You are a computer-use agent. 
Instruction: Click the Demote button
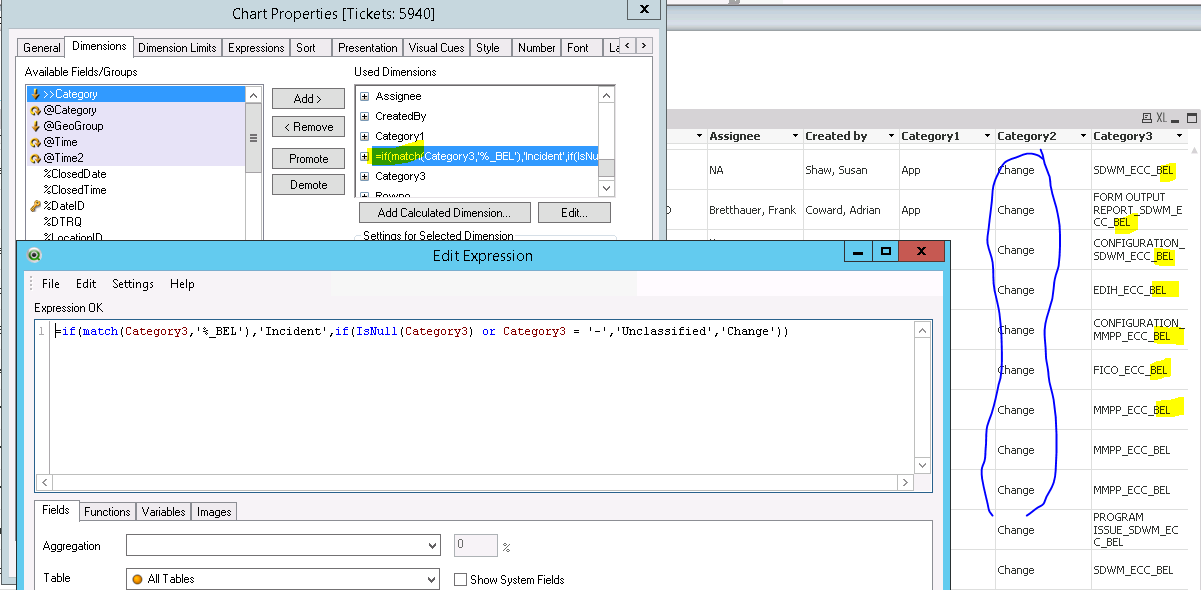pyautogui.click(x=308, y=184)
